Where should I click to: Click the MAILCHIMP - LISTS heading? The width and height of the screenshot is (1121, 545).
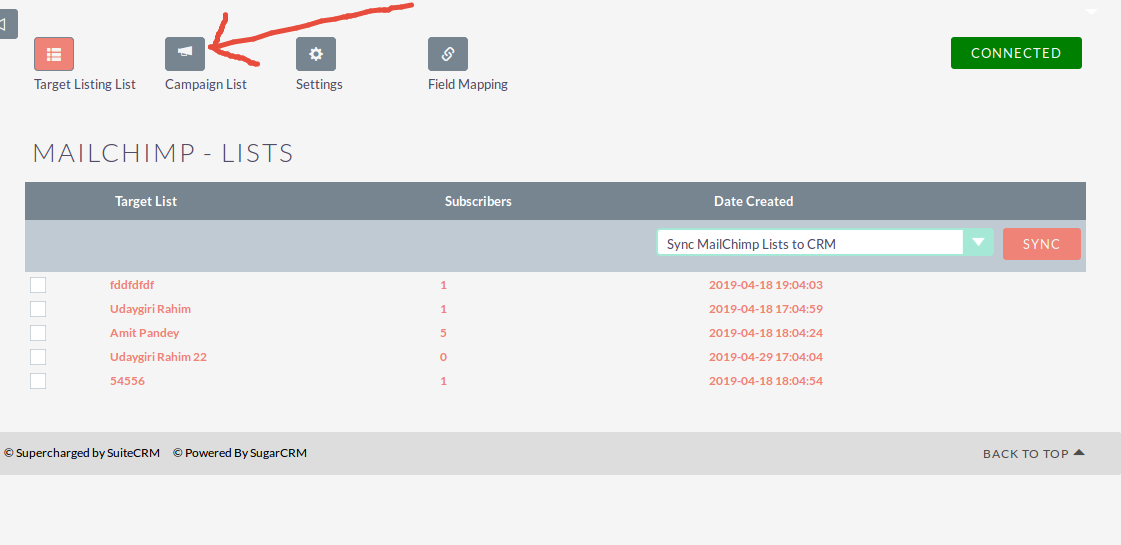pos(163,153)
